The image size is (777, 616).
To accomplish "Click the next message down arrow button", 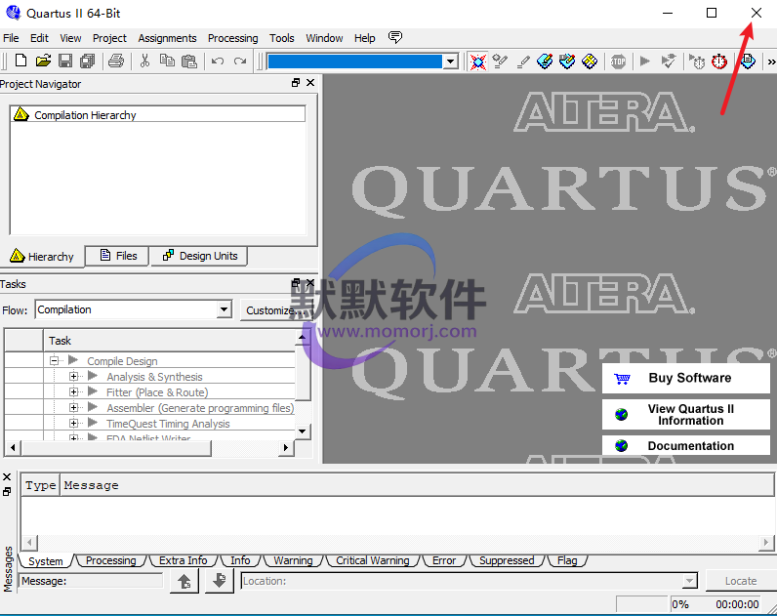I will pos(219,581).
